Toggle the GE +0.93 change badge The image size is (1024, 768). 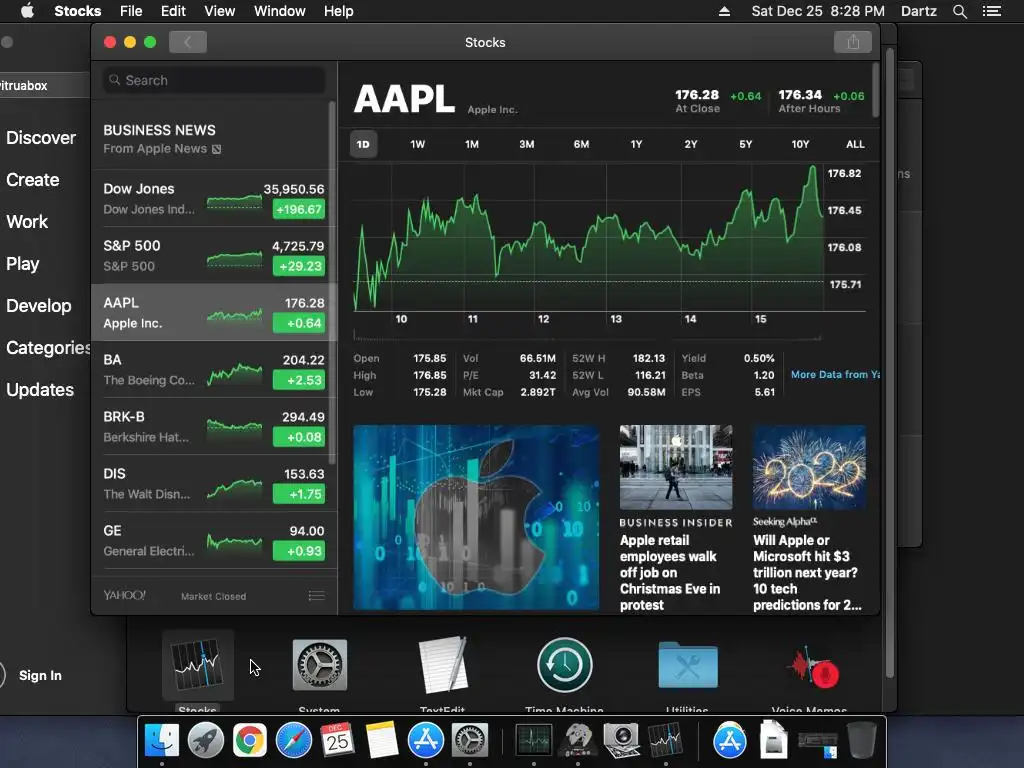(x=298, y=551)
